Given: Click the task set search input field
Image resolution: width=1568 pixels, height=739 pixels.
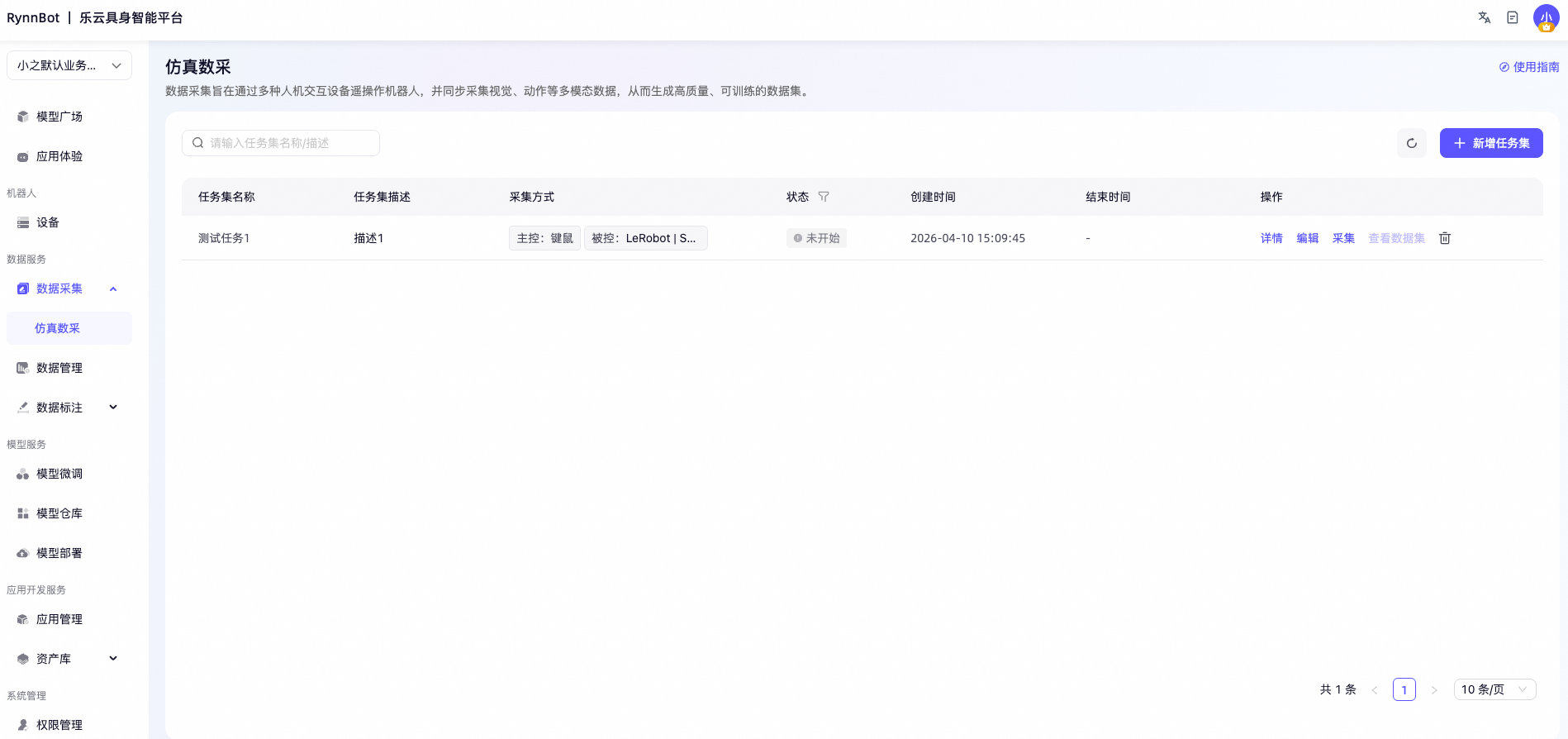Looking at the screenshot, I should [281, 143].
